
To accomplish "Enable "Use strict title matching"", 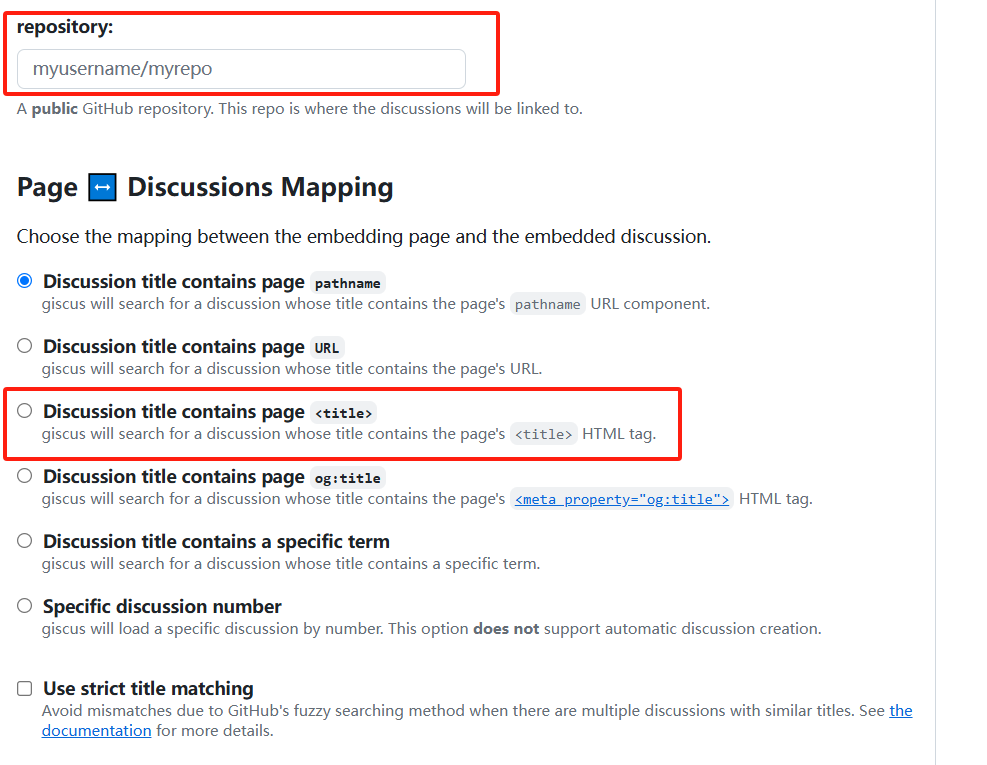I will point(24,688).
